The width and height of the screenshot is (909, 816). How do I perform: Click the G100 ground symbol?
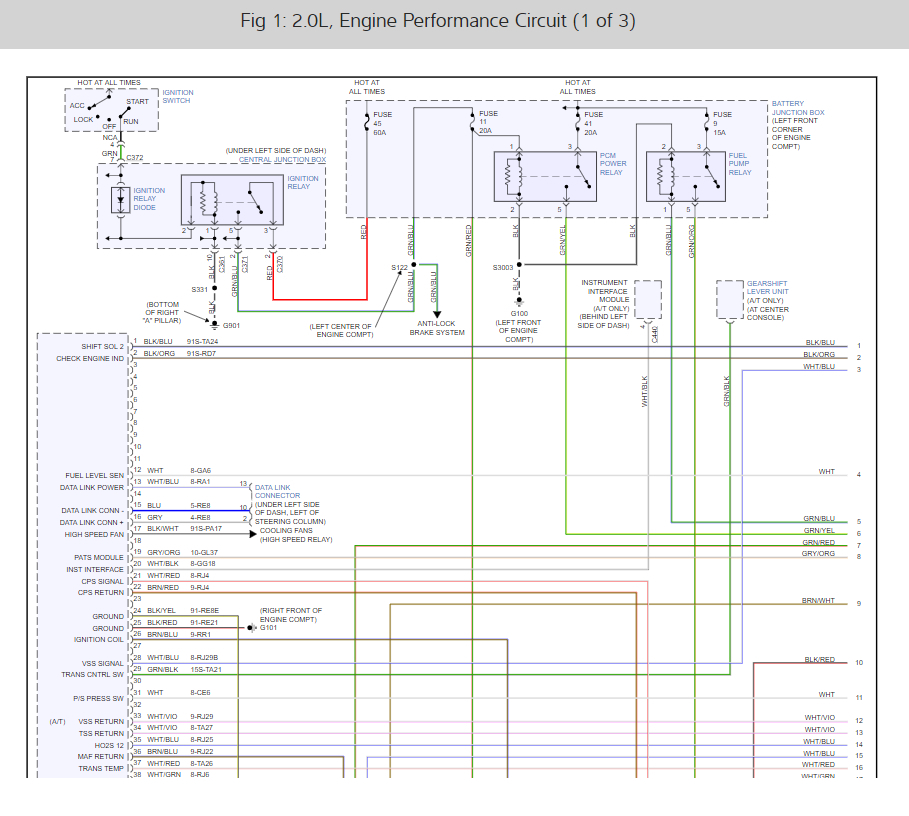pyautogui.click(x=518, y=304)
